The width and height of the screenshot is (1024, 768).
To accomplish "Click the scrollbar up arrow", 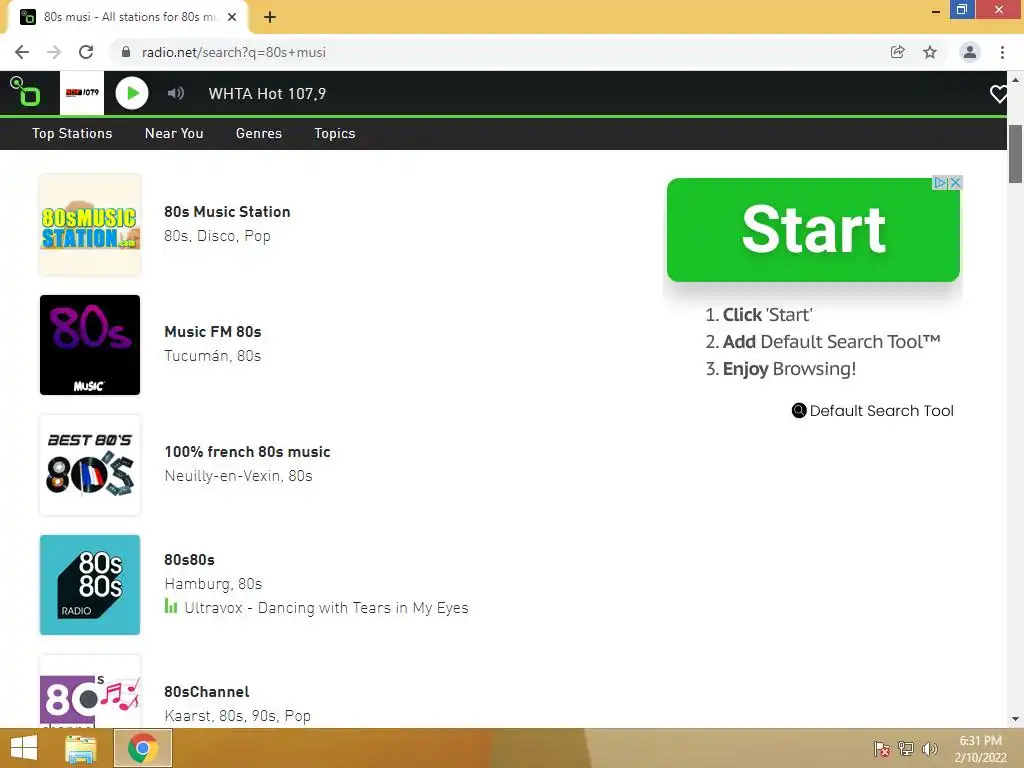I will (x=1016, y=79).
